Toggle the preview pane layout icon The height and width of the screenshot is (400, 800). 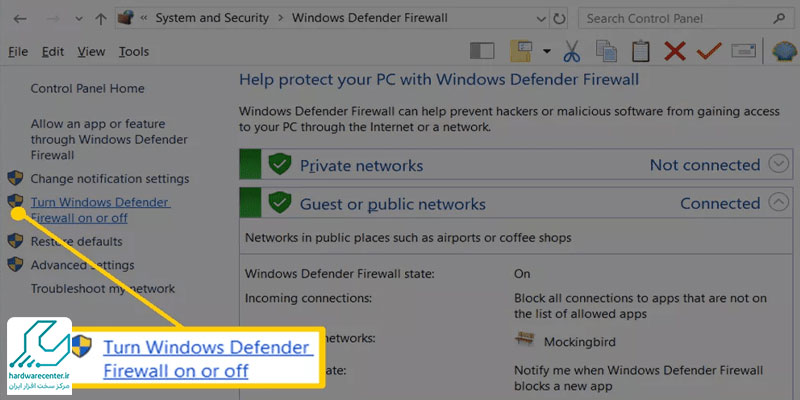coord(482,51)
